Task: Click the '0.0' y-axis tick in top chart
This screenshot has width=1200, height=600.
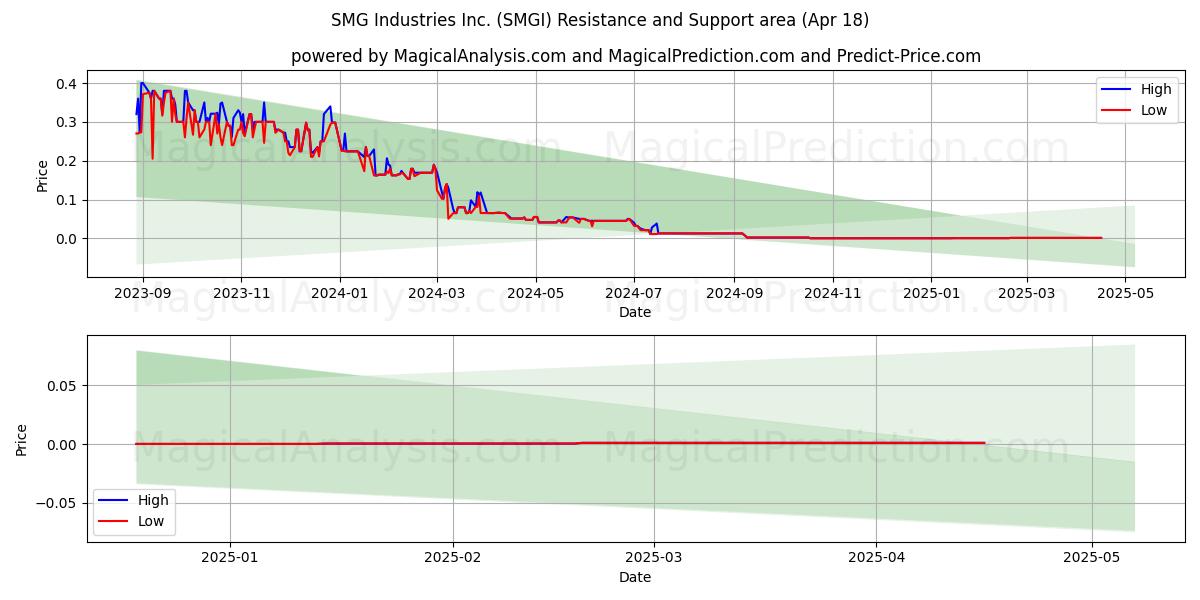Action: (69, 239)
